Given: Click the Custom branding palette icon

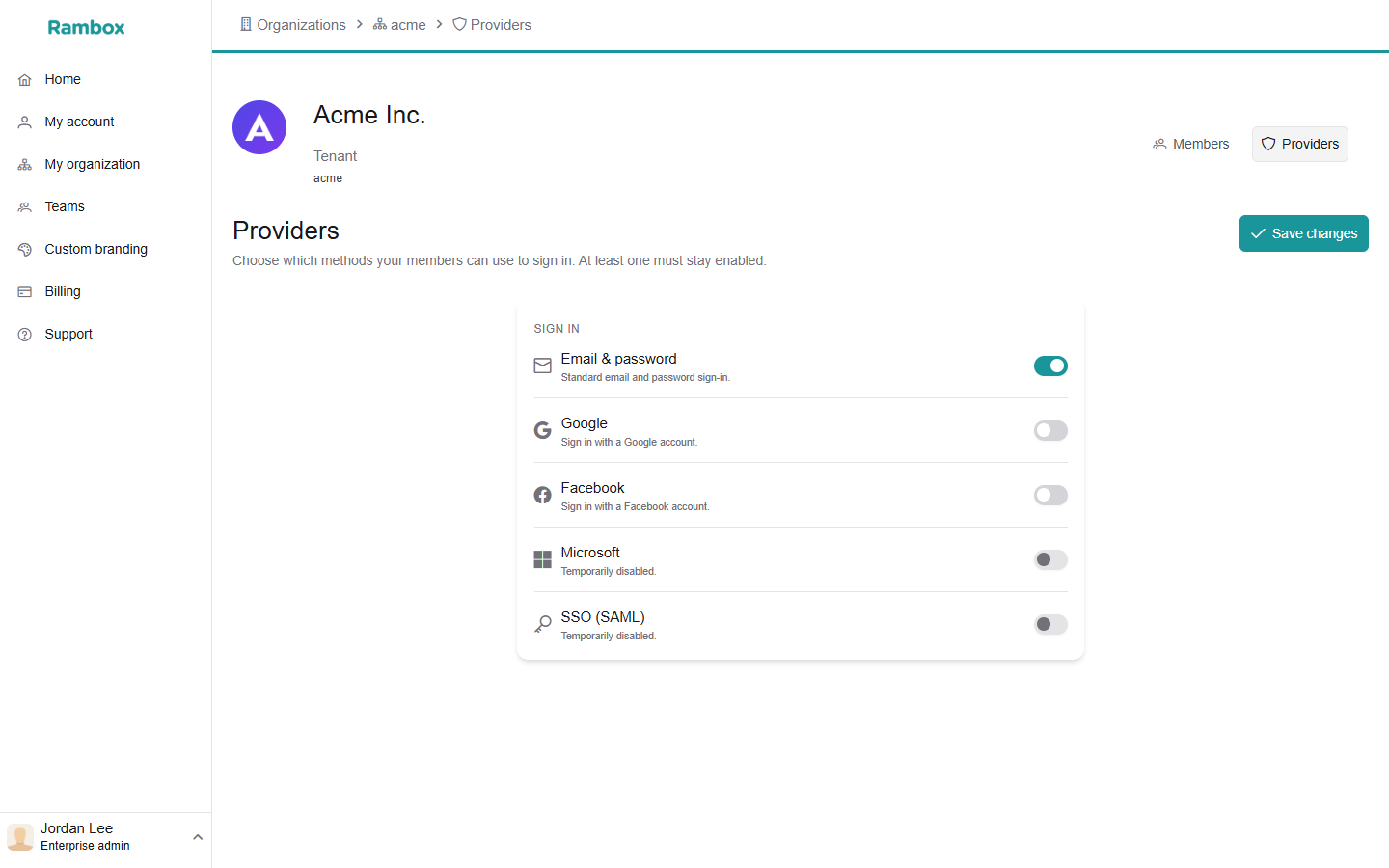Looking at the screenshot, I should [25, 250].
